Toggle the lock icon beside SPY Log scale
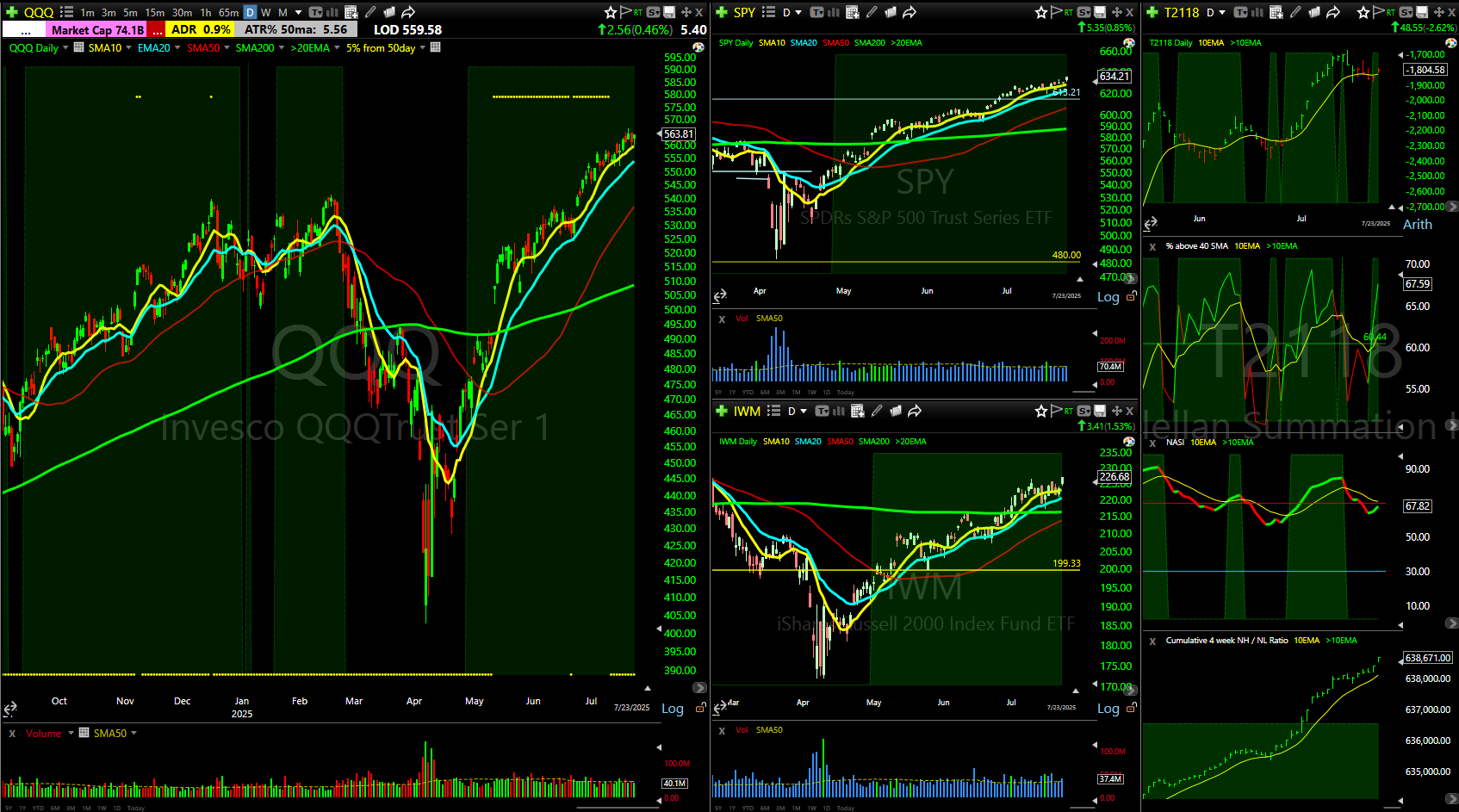Image resolution: width=1459 pixels, height=812 pixels. 1132,295
